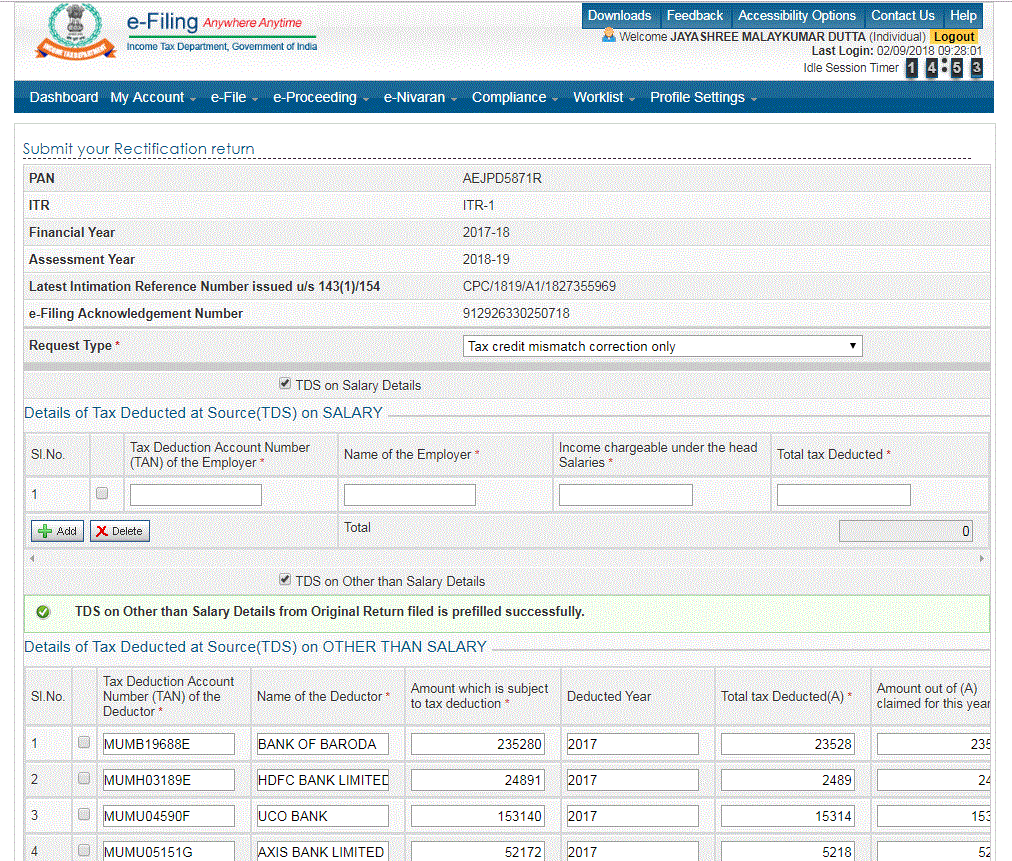Focus the Total tax Deducted salary field

pyautogui.click(x=844, y=495)
